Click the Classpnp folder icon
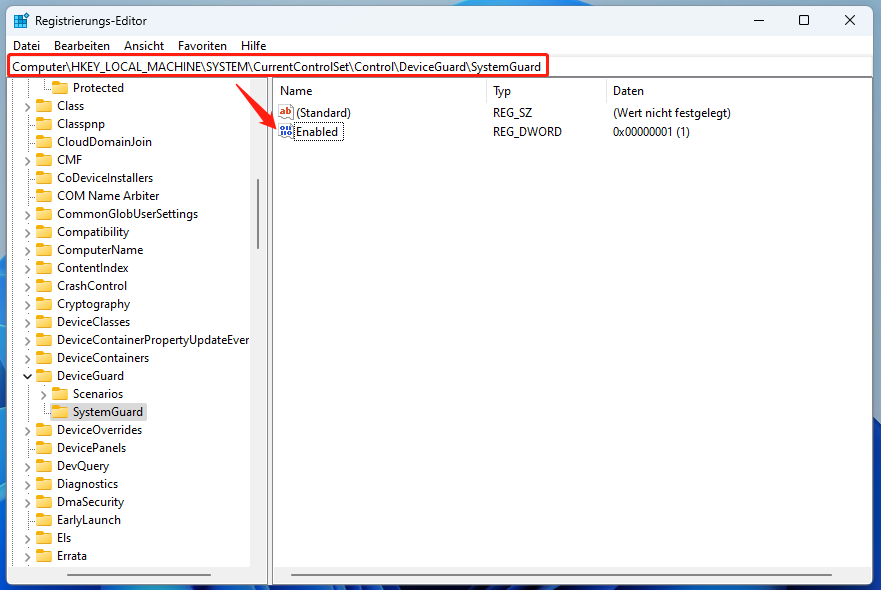 (44, 124)
